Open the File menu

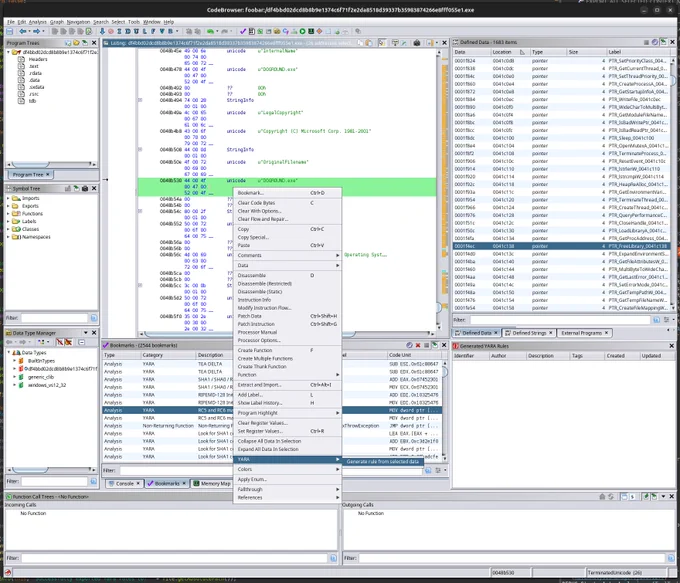pos(11,22)
